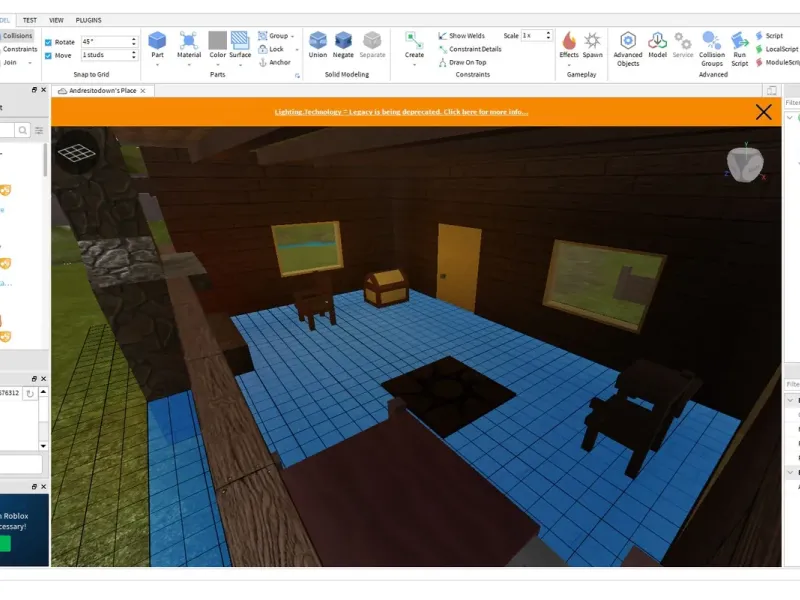Open the Create constraint tool
This screenshot has width=800, height=600.
(414, 45)
